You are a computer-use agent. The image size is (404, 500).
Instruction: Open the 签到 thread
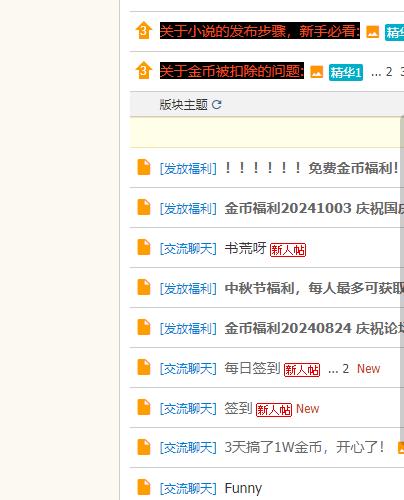[238, 408]
